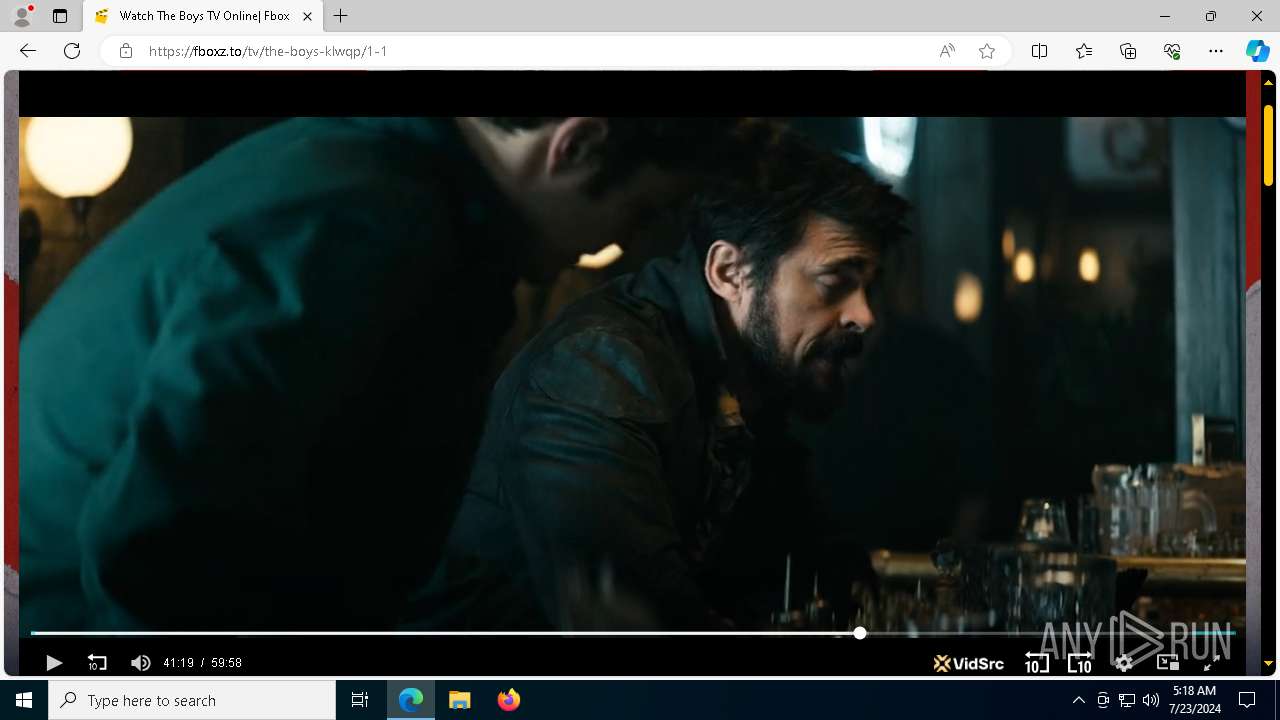Open browser Collections

coord(1128,51)
